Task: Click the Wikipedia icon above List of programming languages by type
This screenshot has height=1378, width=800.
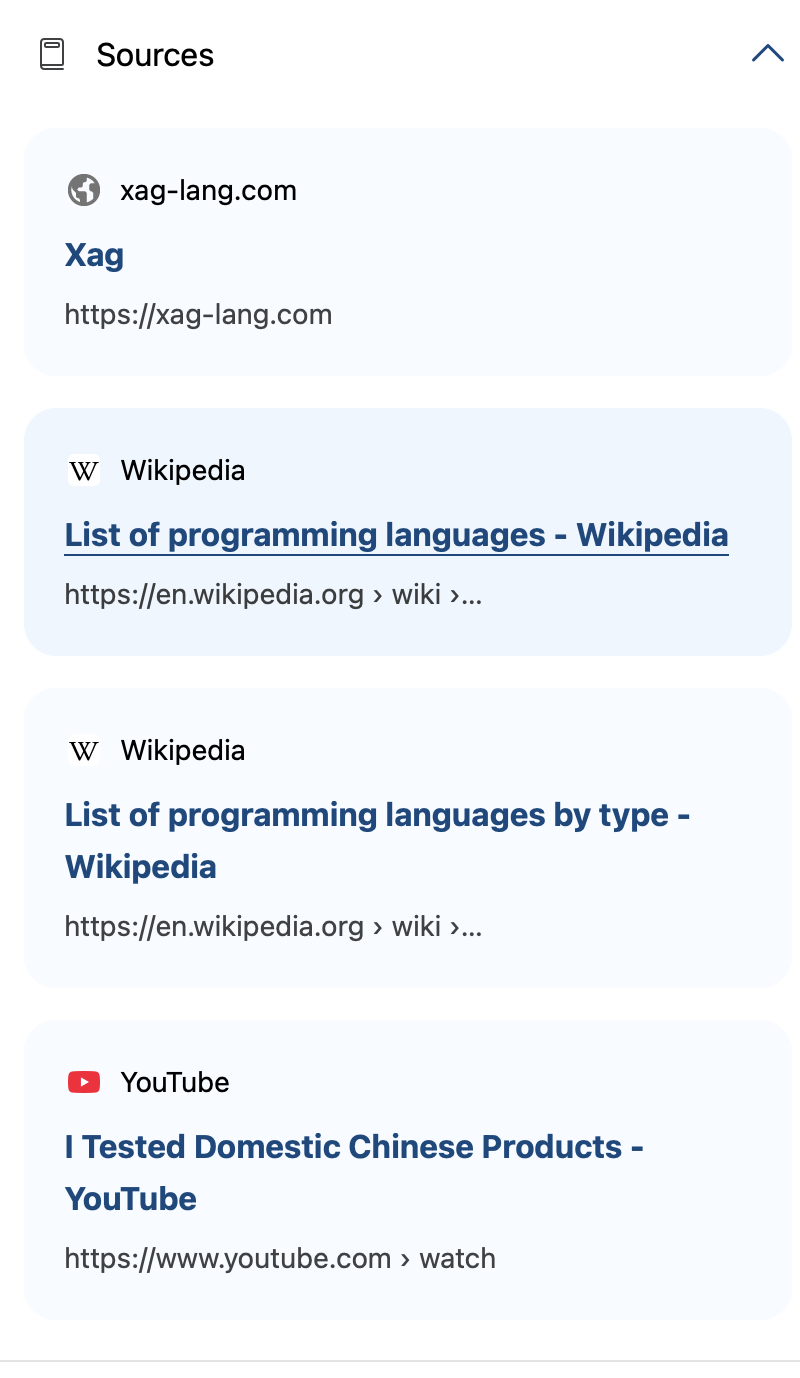Action: (84, 750)
